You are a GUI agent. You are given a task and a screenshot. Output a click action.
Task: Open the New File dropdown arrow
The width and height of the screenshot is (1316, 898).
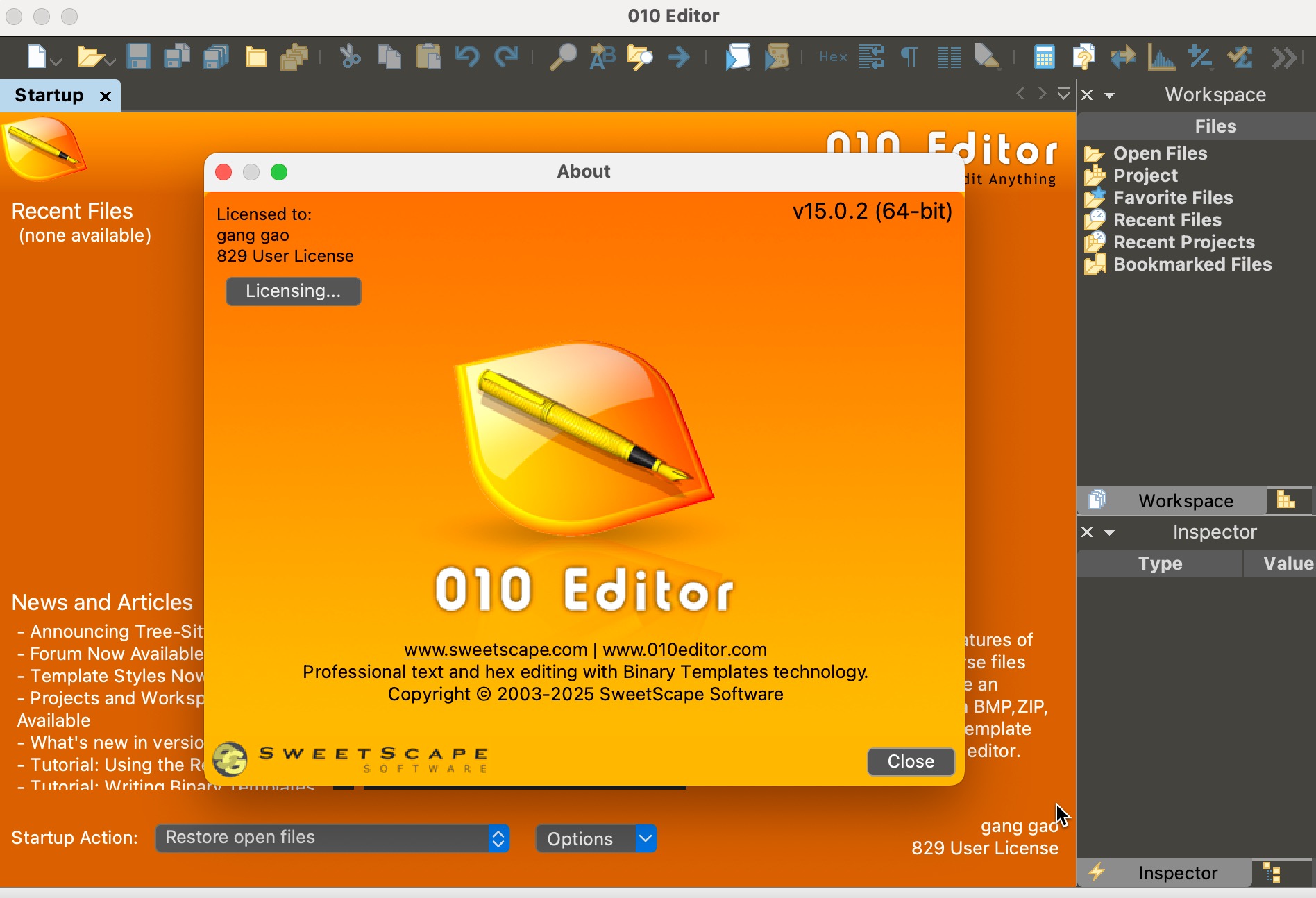click(56, 62)
